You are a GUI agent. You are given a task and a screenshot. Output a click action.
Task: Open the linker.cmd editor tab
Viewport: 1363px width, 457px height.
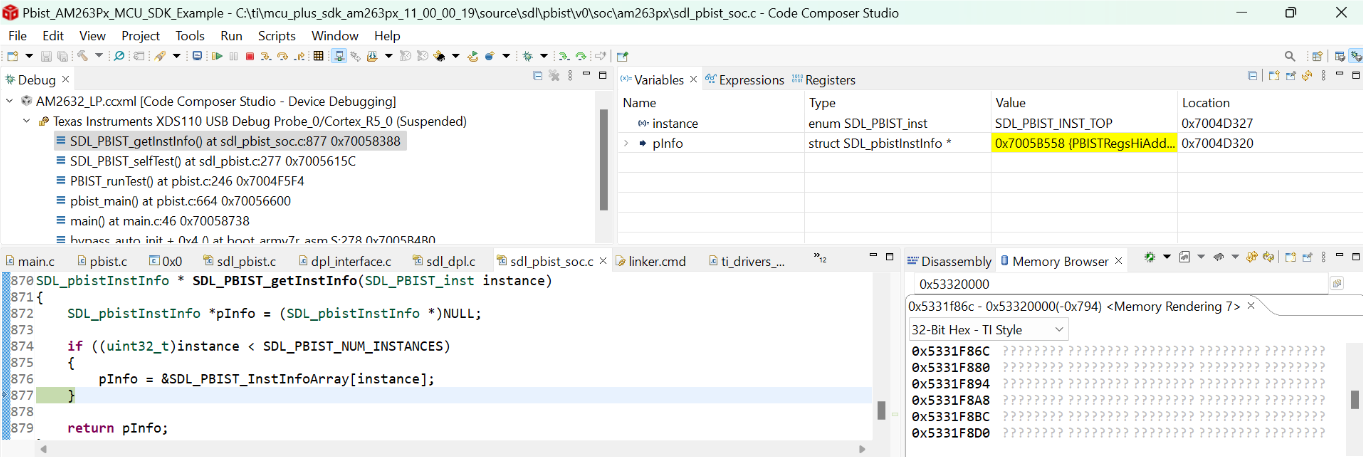(x=650, y=261)
